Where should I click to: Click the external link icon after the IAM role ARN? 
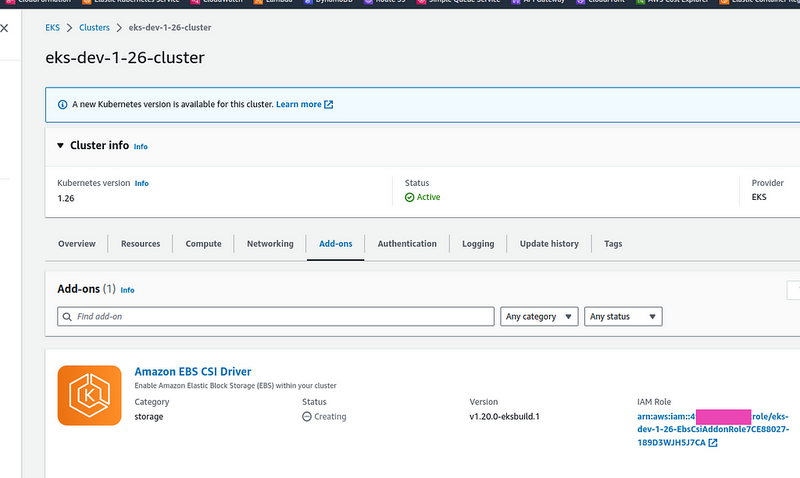point(712,442)
